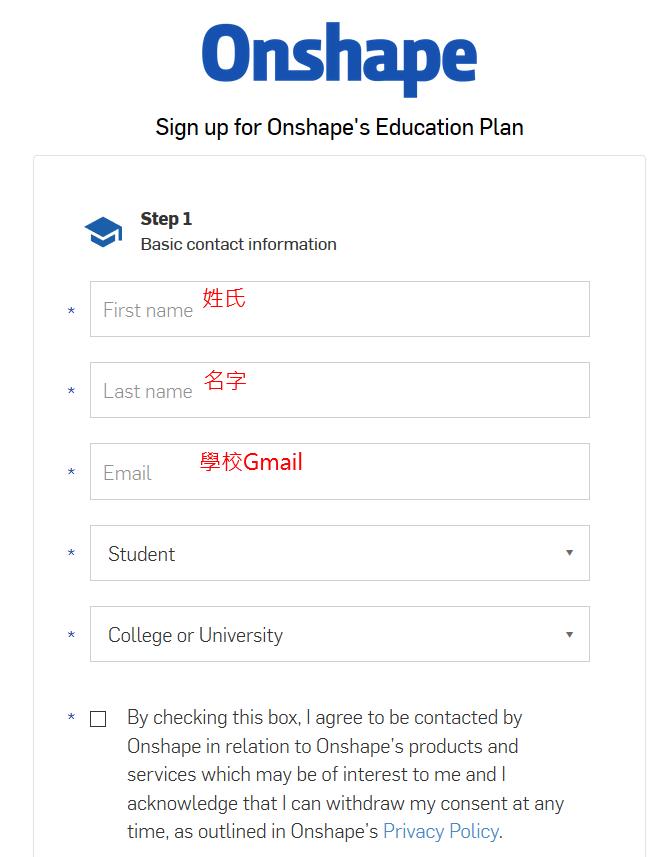Click the 'Basic contact information' subtitle
Screen dimensions: 671x857
coord(238,244)
